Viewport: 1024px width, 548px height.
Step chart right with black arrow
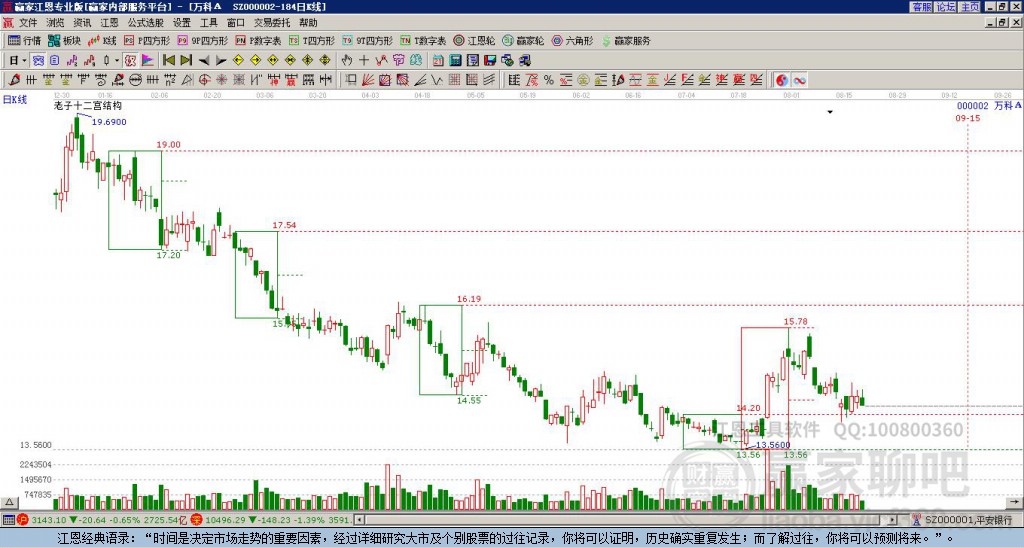221,61
